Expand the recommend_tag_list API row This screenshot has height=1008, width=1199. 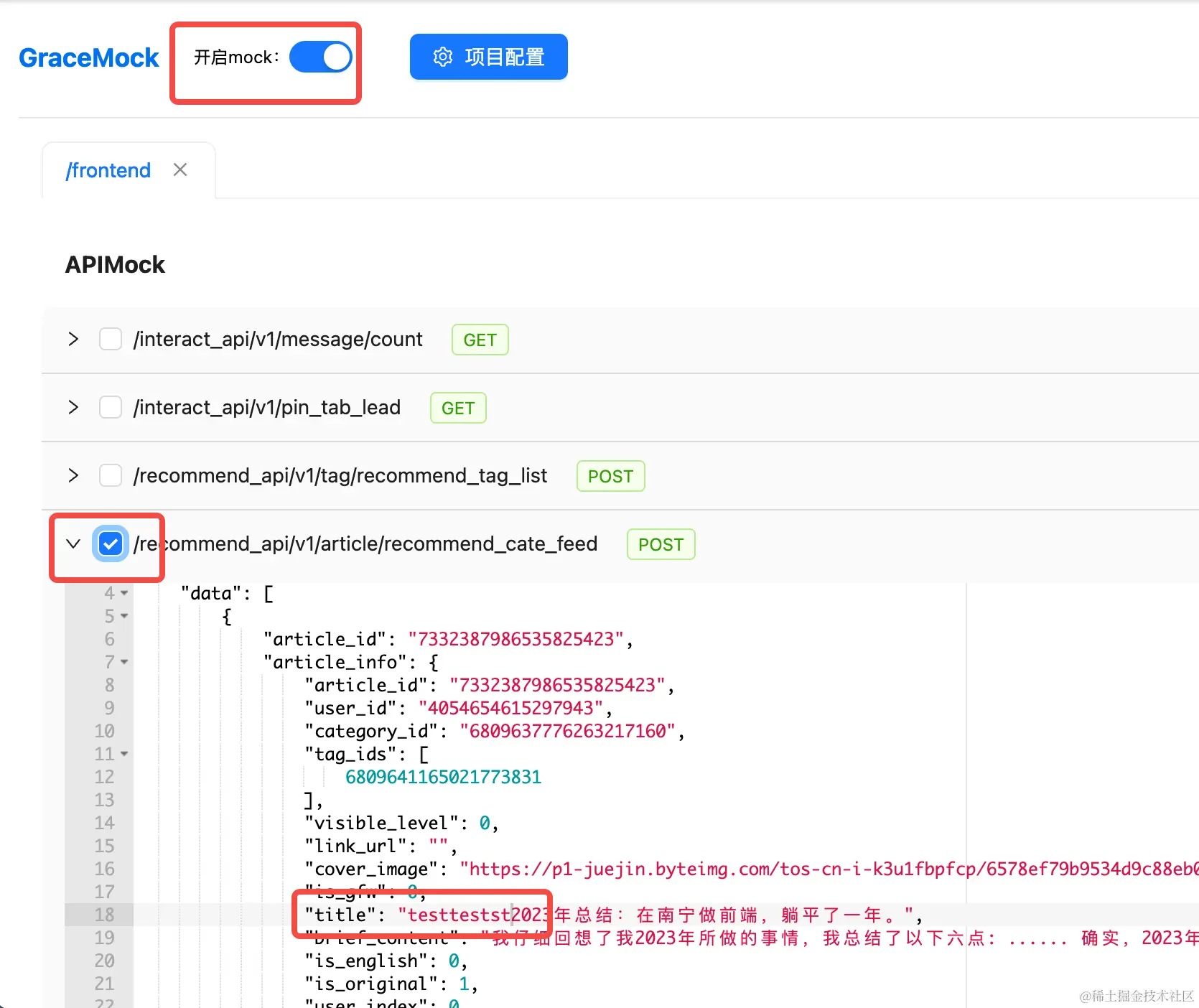pyautogui.click(x=73, y=475)
